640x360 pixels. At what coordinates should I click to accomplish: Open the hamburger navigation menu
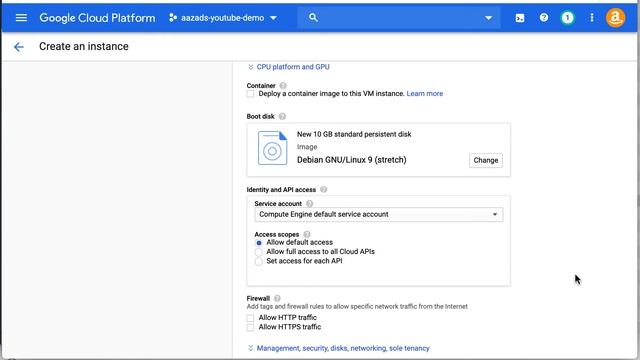(x=21, y=18)
